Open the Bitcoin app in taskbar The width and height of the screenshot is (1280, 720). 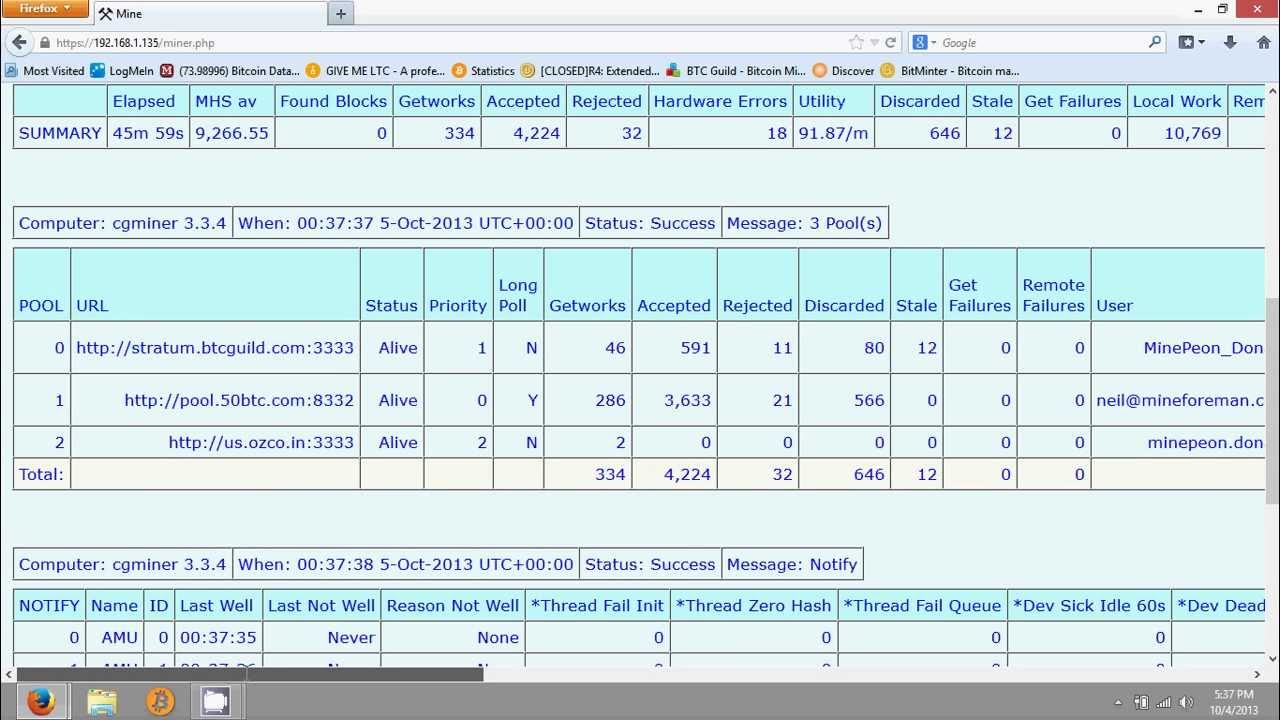tap(160, 701)
